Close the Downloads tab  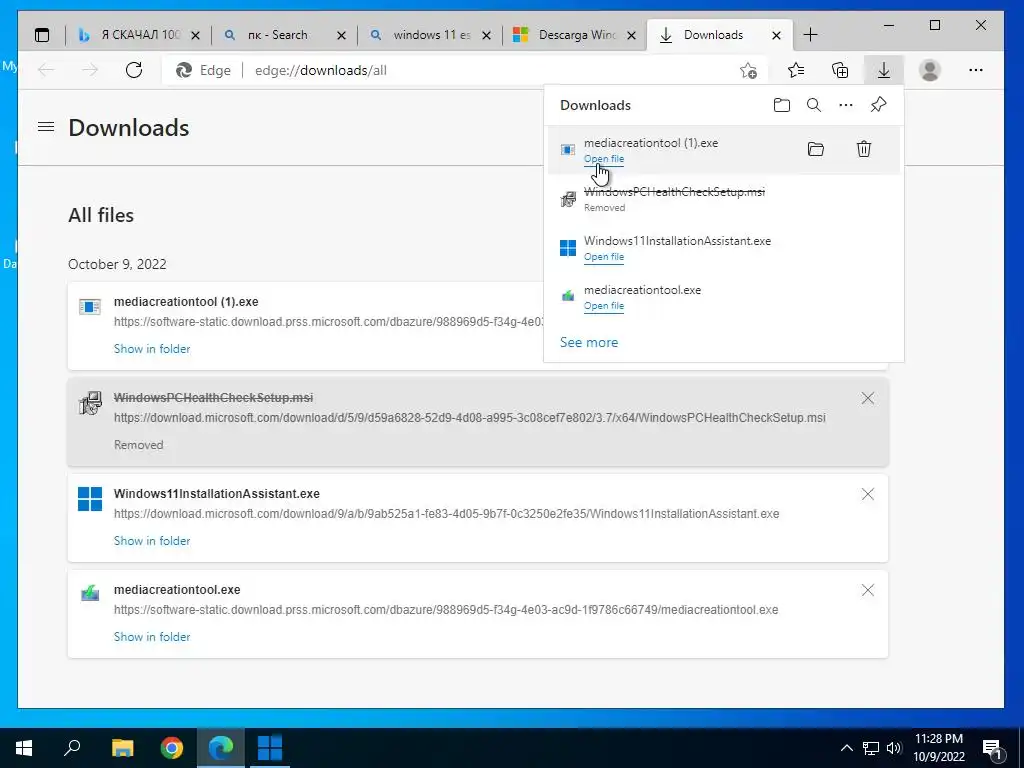point(776,35)
